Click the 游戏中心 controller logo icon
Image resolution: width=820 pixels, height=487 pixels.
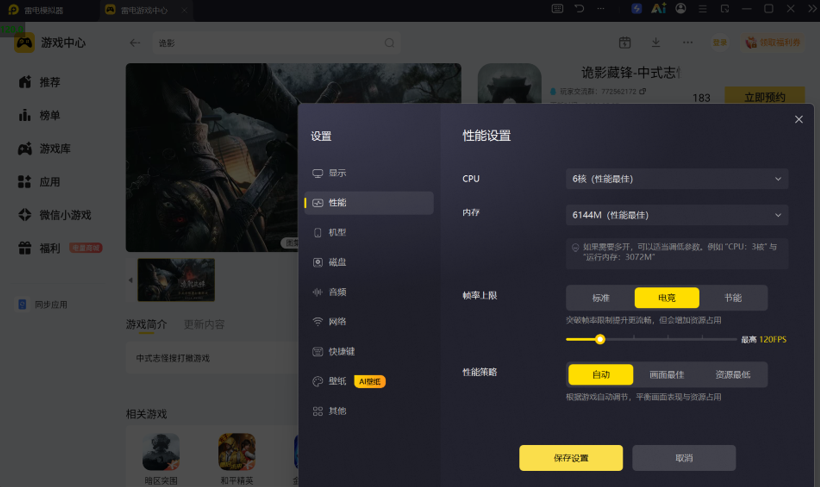pyautogui.click(x=25, y=43)
